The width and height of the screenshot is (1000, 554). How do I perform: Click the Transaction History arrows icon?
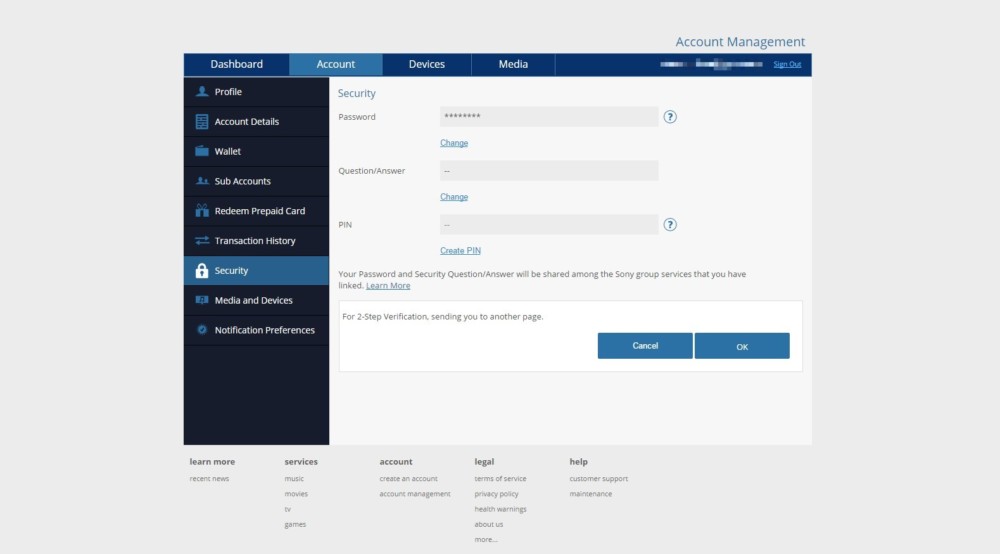(202, 241)
